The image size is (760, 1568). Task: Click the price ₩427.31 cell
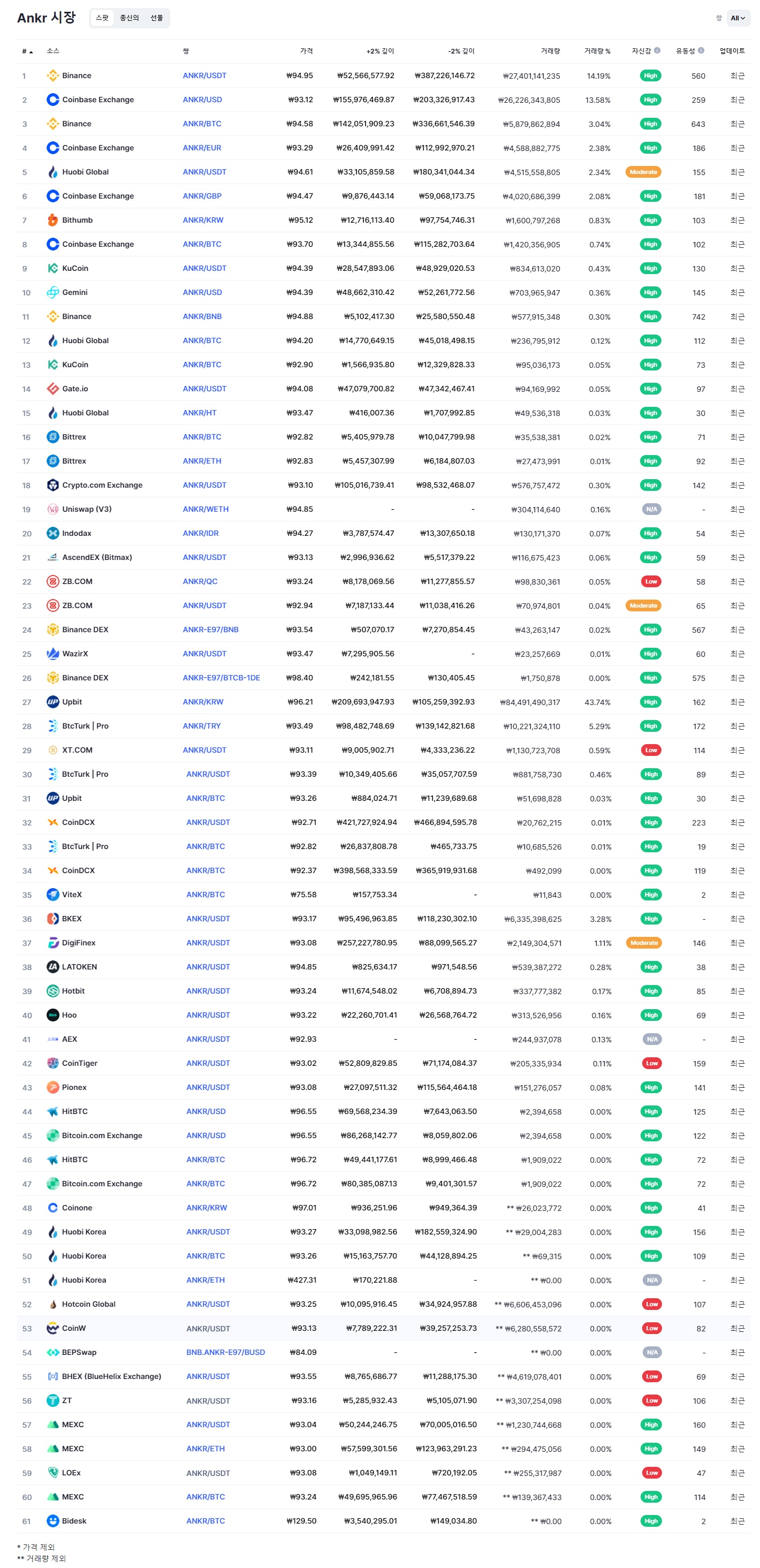(302, 1280)
